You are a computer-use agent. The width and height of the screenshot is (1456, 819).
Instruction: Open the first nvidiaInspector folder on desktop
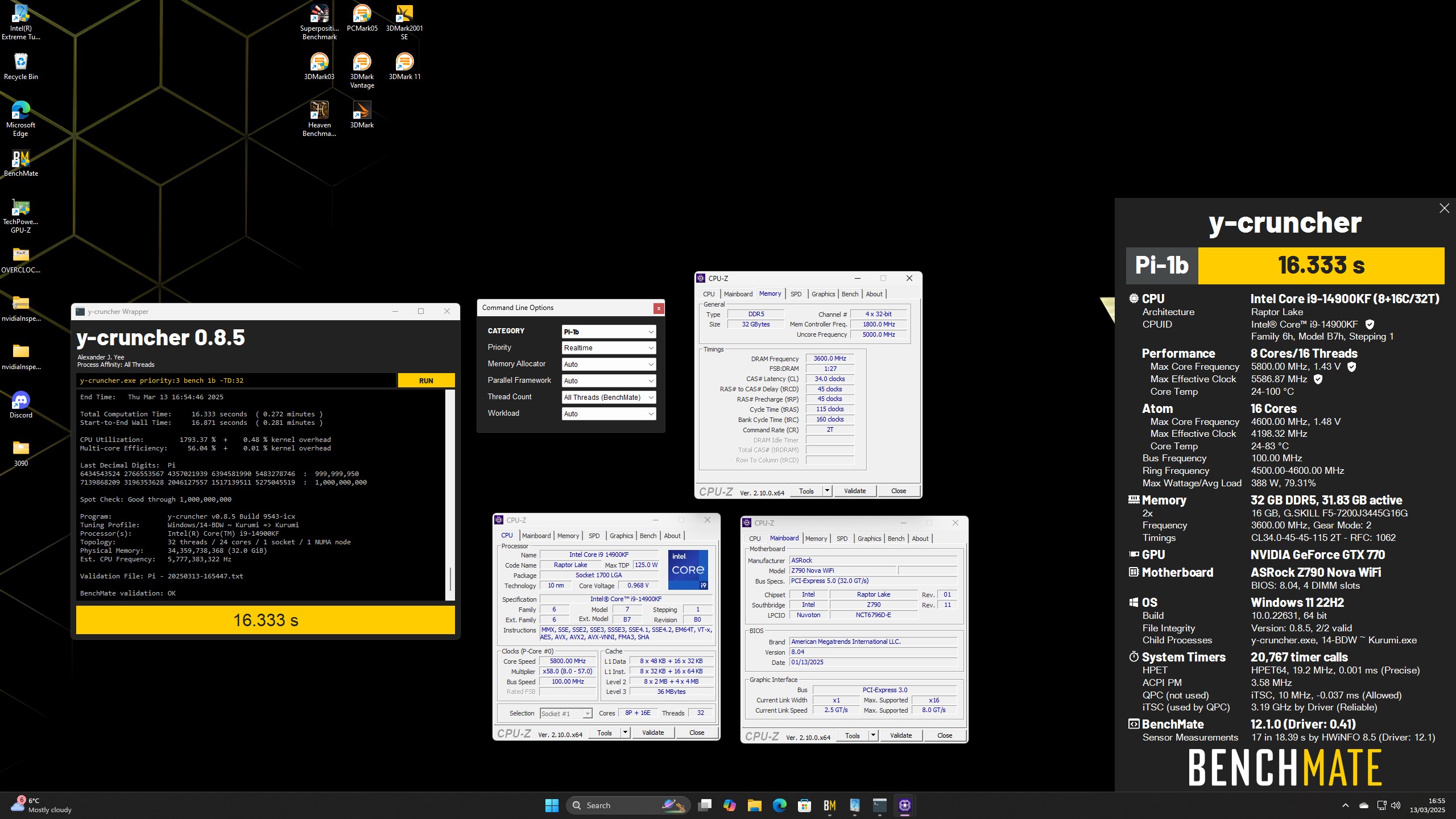tap(20, 308)
